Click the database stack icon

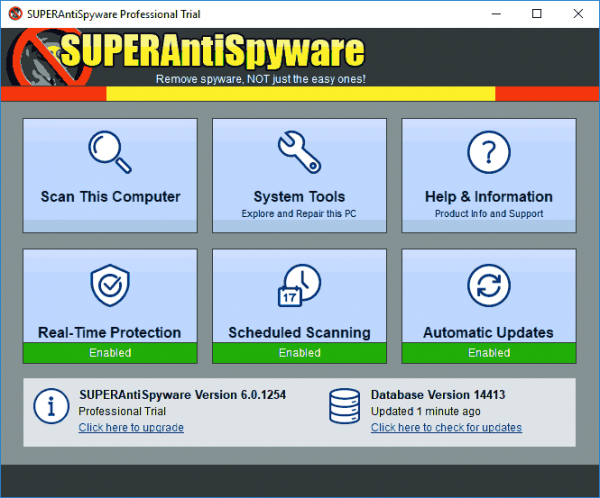point(344,406)
